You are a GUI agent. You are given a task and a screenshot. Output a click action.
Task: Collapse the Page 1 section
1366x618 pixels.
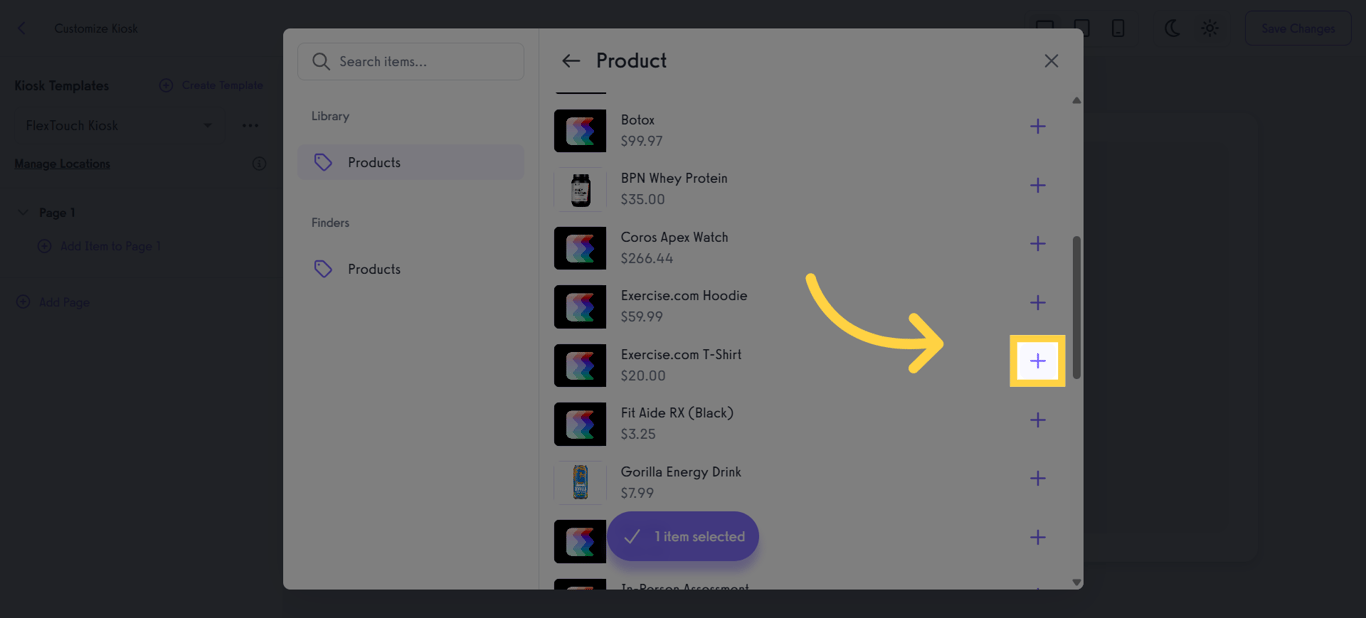25,212
